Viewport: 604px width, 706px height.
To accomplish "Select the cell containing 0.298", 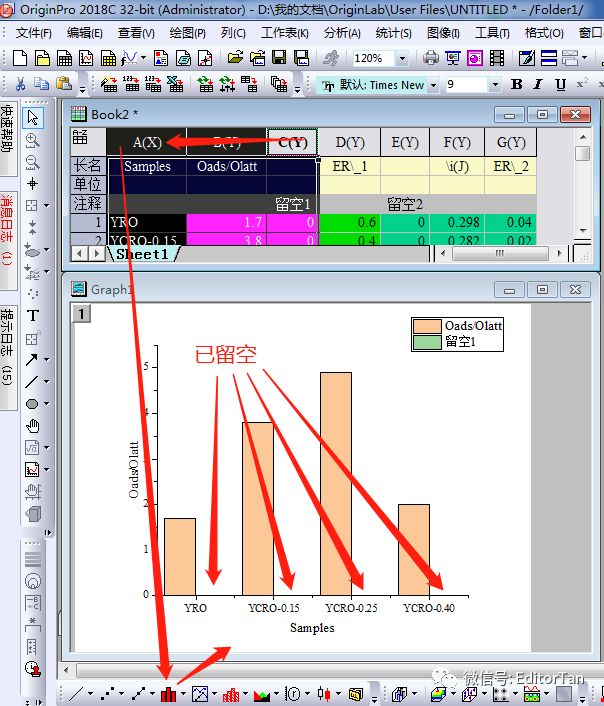I will point(457,222).
